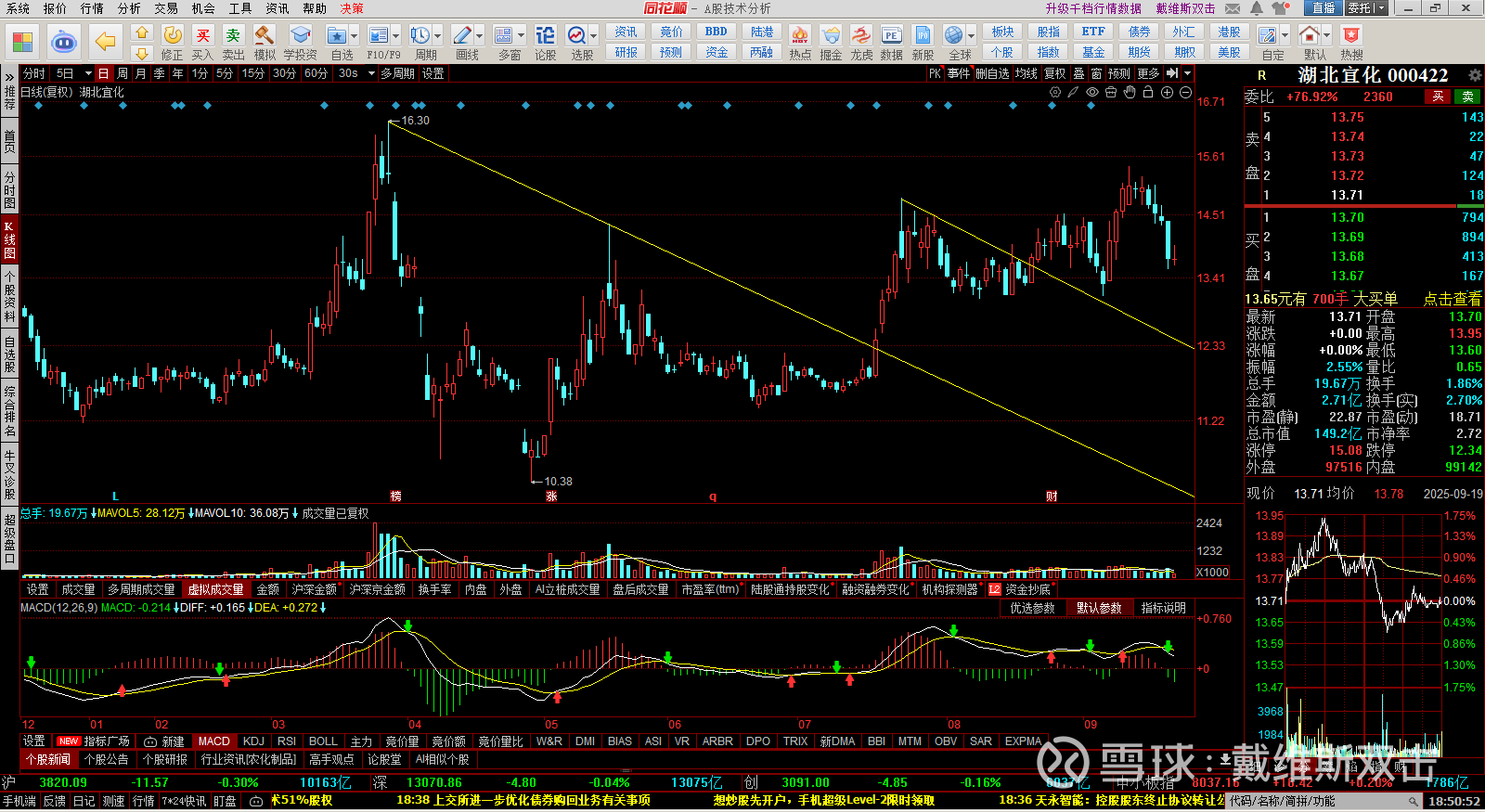
Task: Switch to 个股公告 tab
Action: coord(107,760)
